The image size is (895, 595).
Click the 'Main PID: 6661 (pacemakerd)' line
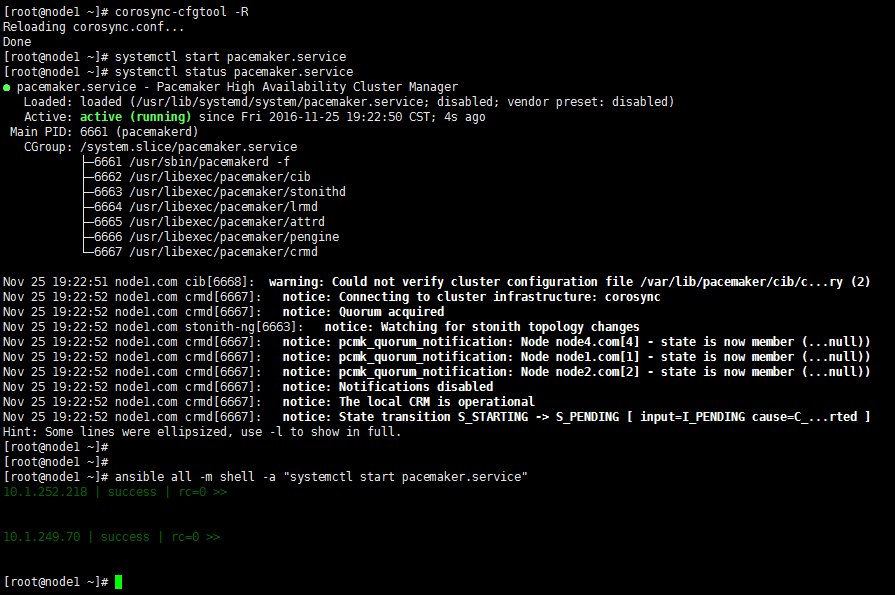[104, 132]
